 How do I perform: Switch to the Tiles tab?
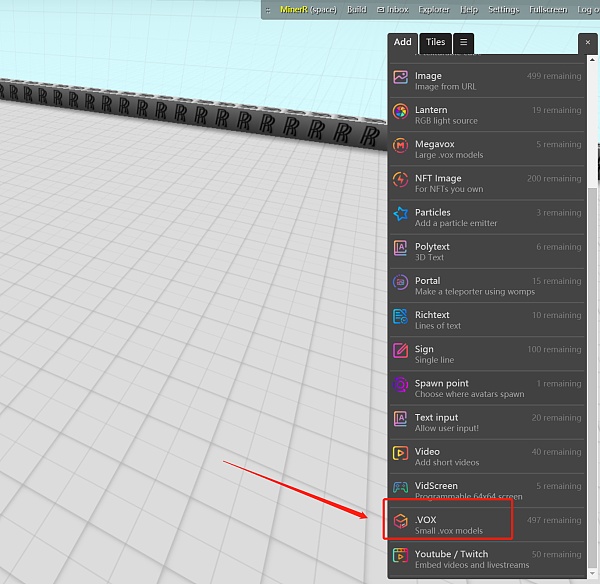tap(435, 42)
